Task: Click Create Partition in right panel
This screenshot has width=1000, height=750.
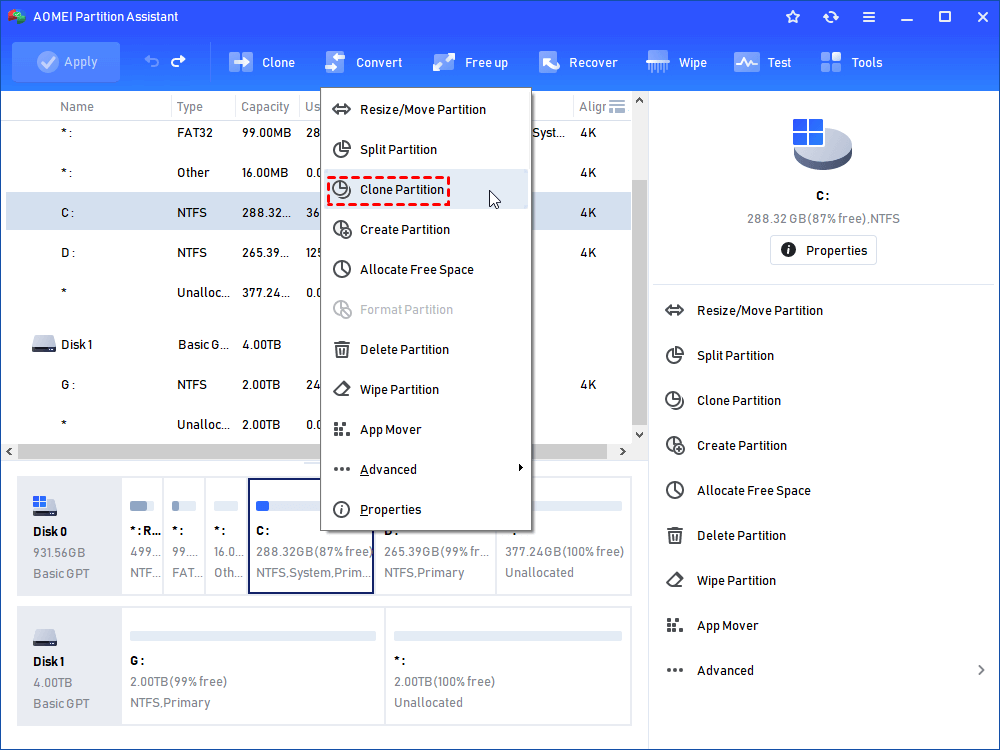Action: tap(726, 445)
